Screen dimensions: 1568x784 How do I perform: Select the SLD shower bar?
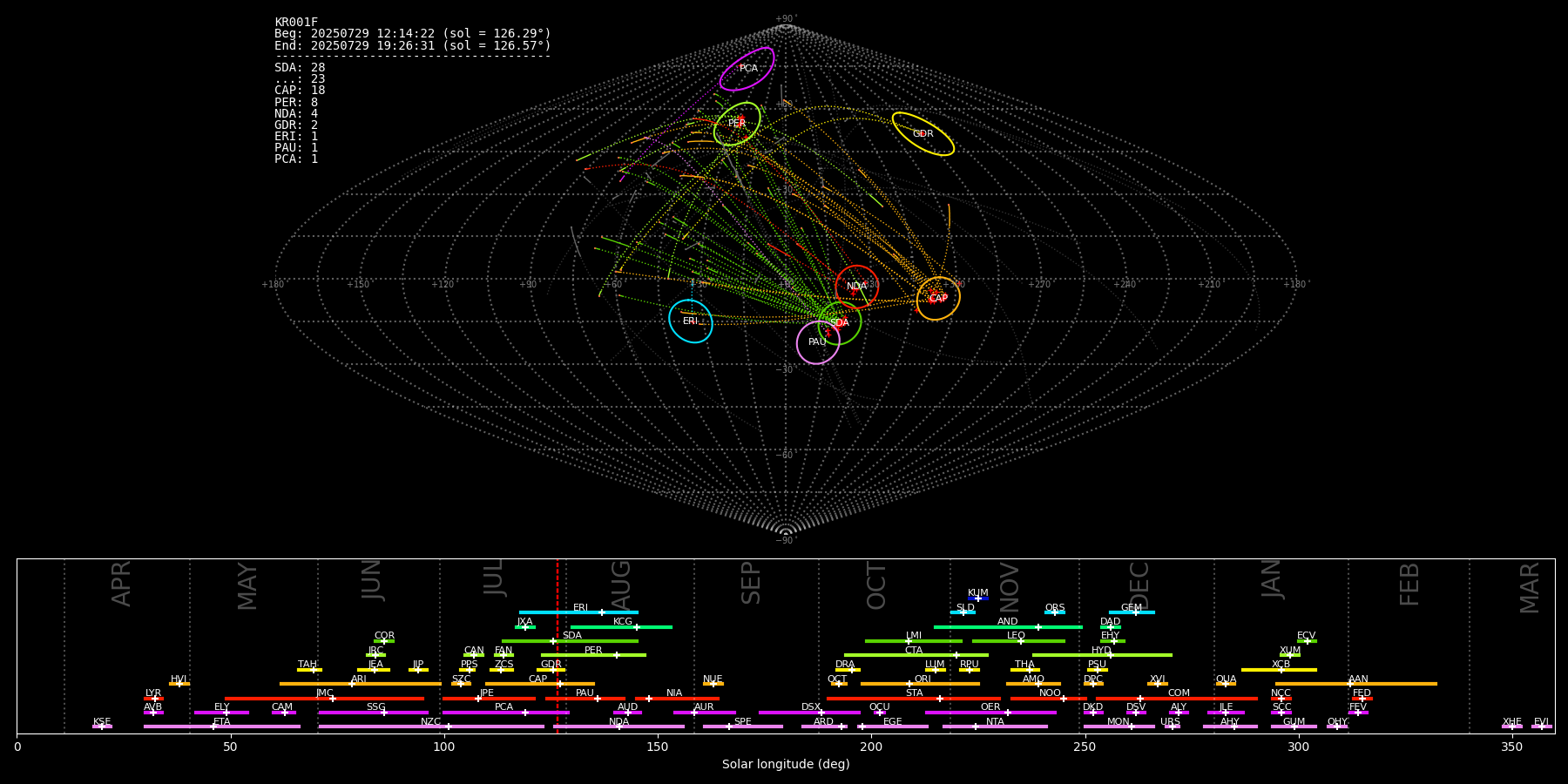(963, 612)
